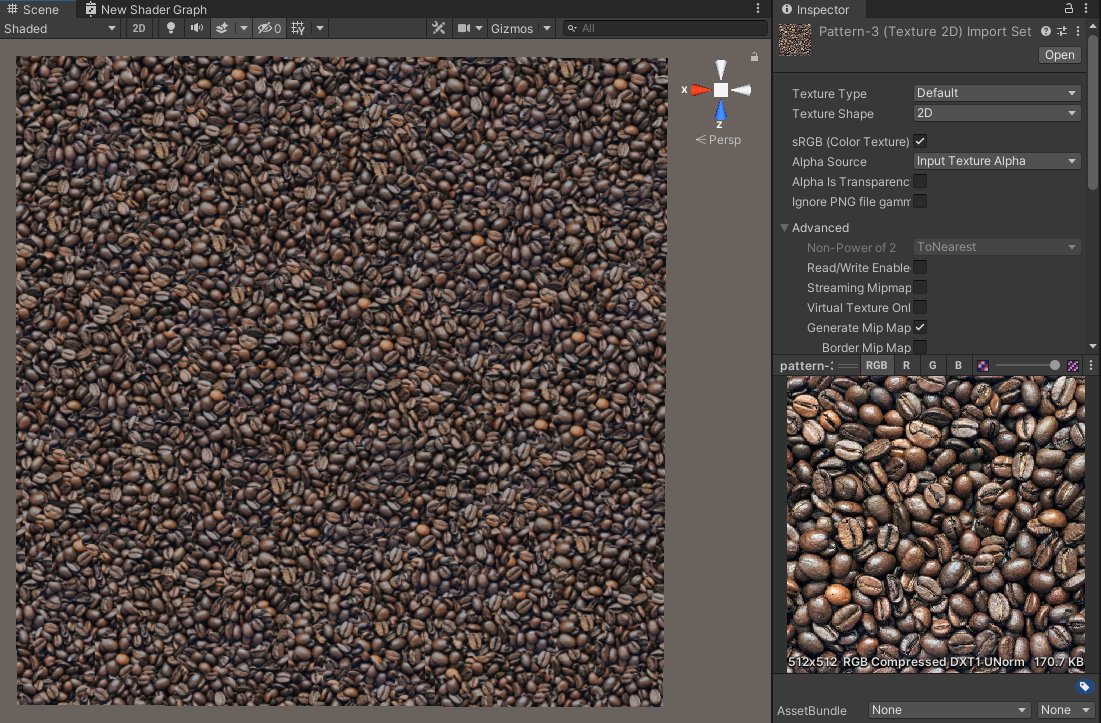Viewport: 1101px width, 723px height.
Task: Disable the Generate Mip Maps checkbox
Action: (x=920, y=327)
